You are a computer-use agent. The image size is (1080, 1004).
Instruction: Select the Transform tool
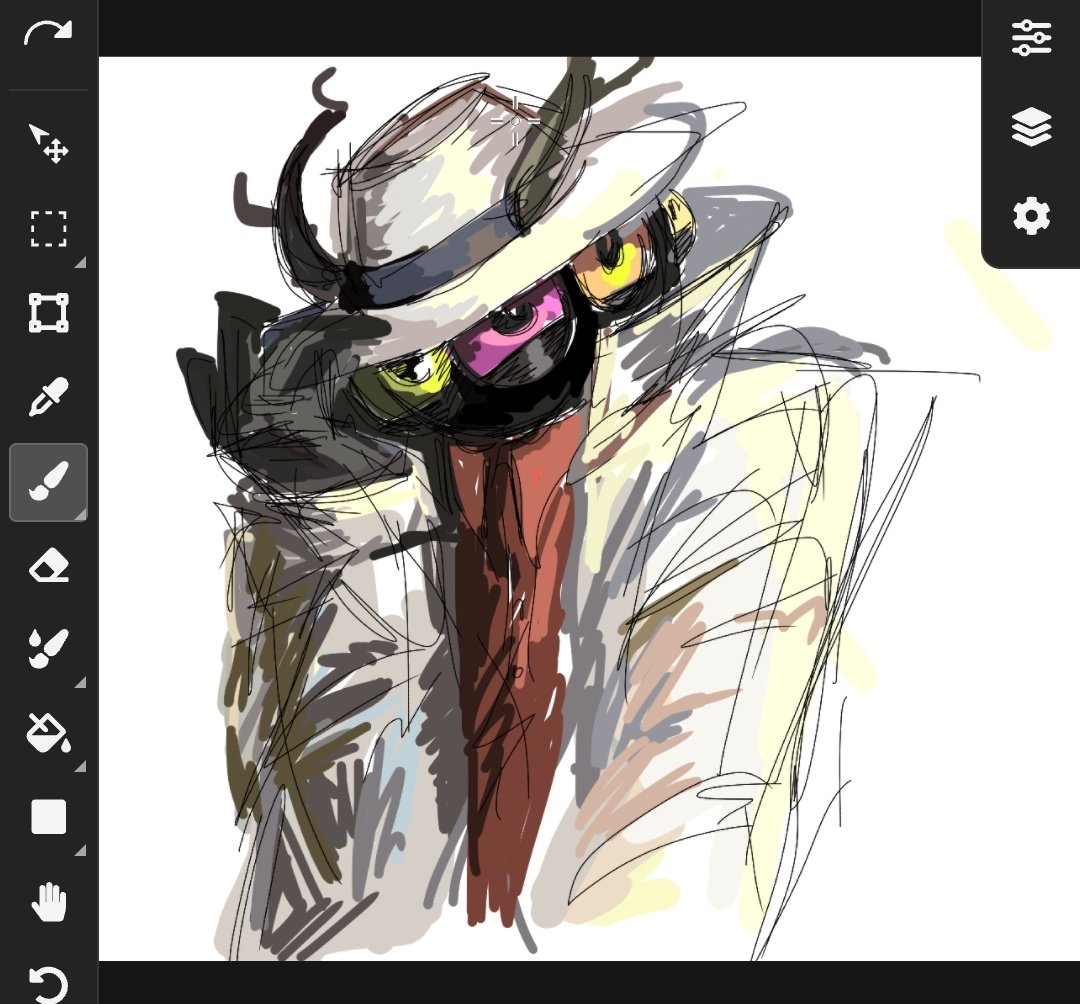(48, 313)
